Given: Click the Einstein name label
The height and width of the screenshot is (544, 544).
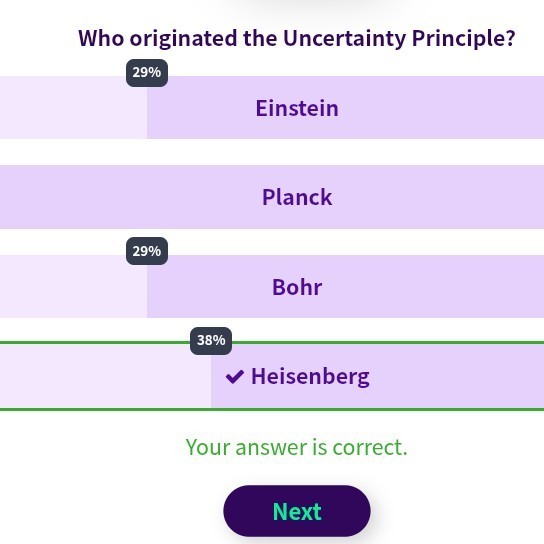Looking at the screenshot, I should 297,108.
